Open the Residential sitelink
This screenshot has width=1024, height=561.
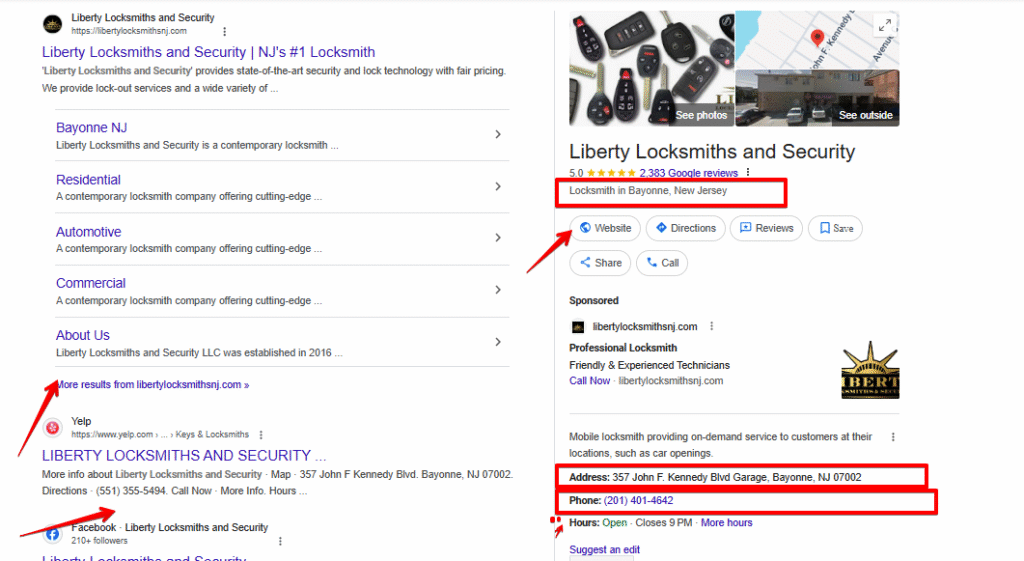[x=88, y=180]
